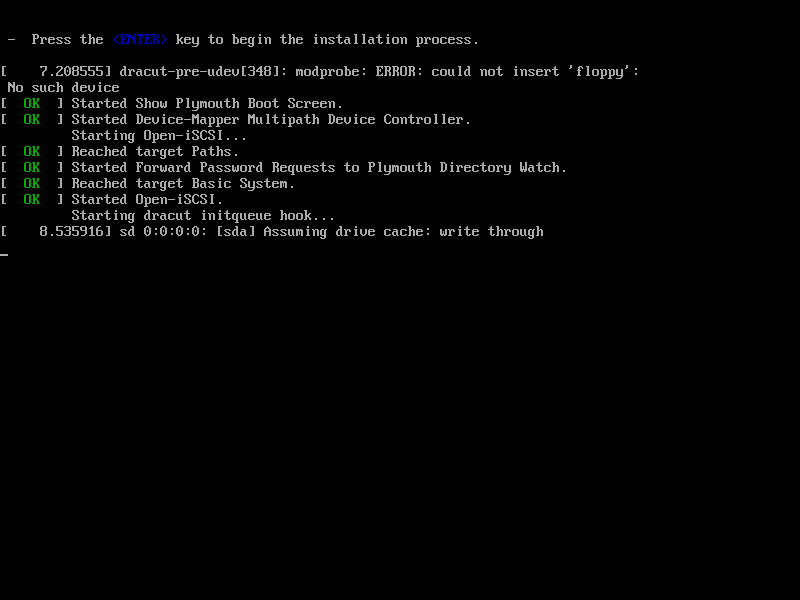Click the green OK beside Device-Mapper Multipath
This screenshot has width=800, height=600.
[x=32, y=119]
